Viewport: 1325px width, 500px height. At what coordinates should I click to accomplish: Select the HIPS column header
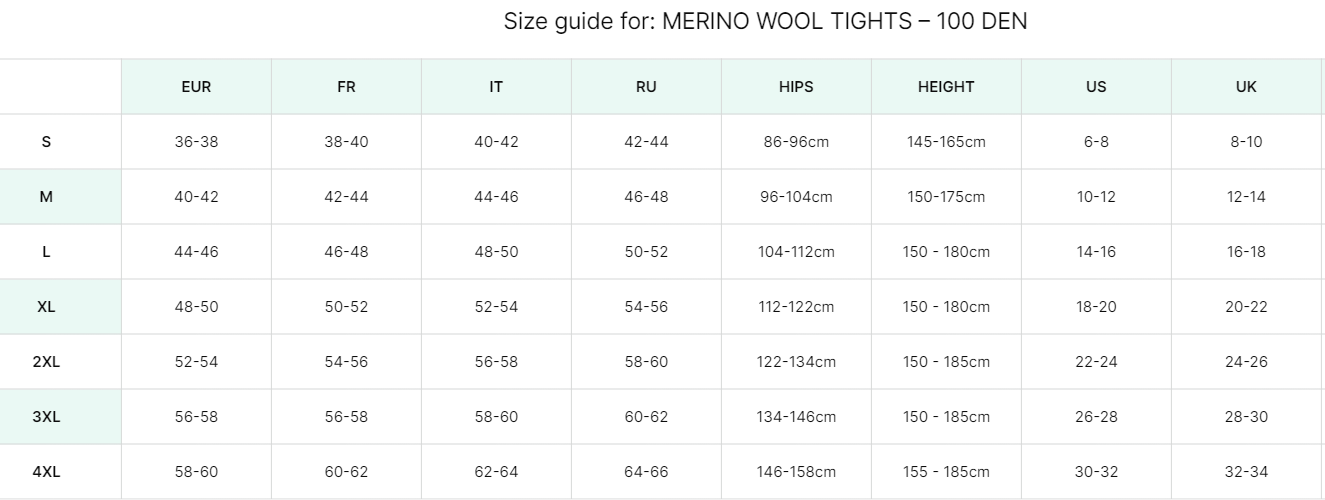796,87
